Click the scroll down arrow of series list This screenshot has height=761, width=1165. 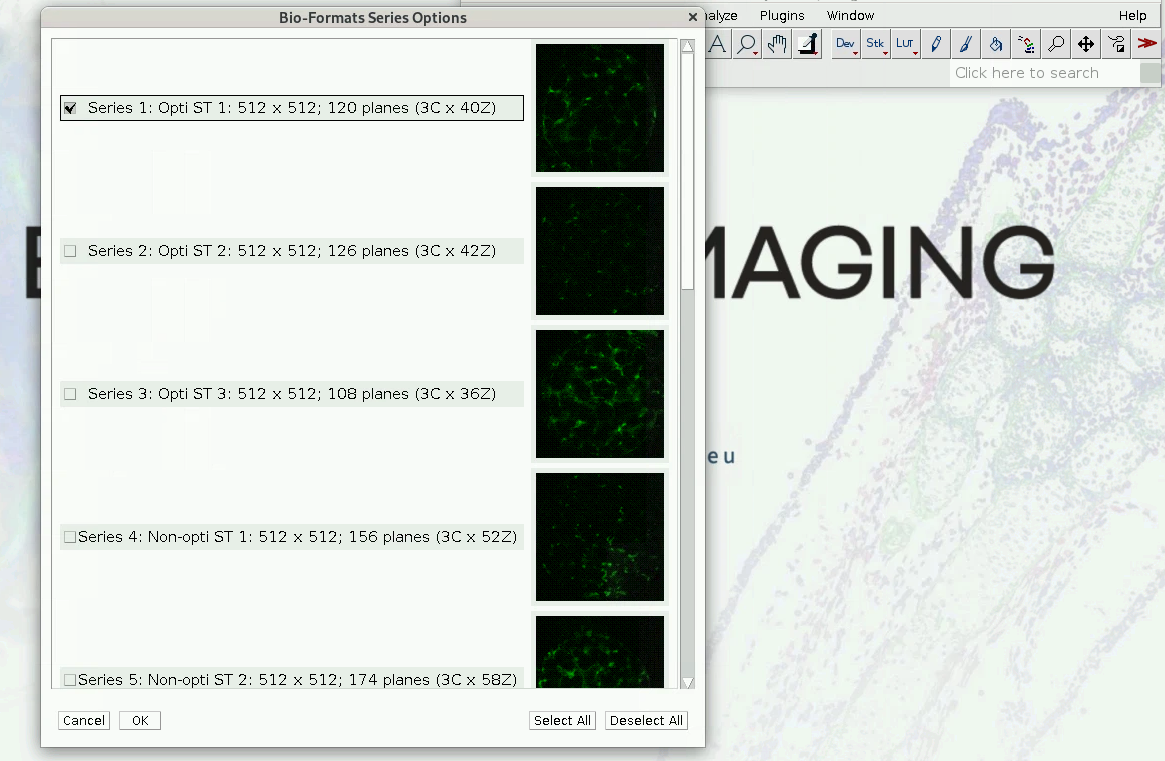point(688,682)
